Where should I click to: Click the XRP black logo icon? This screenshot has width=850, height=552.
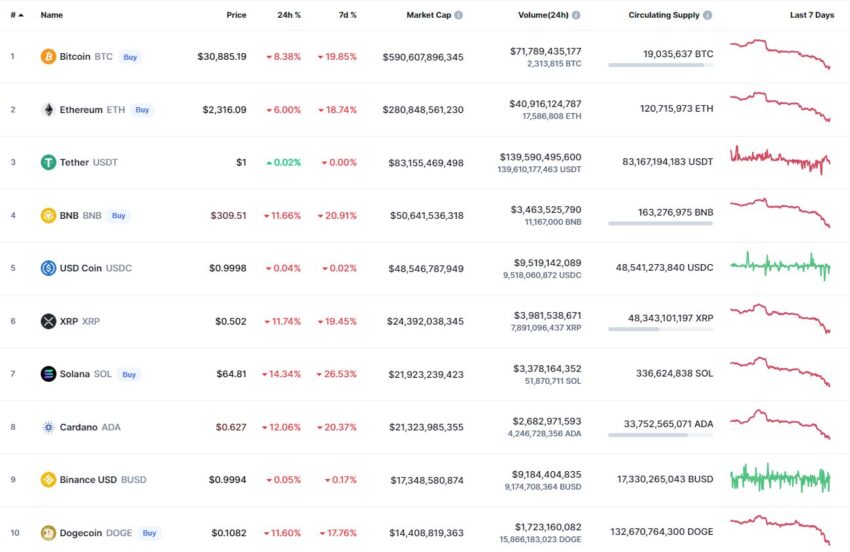pyautogui.click(x=48, y=321)
